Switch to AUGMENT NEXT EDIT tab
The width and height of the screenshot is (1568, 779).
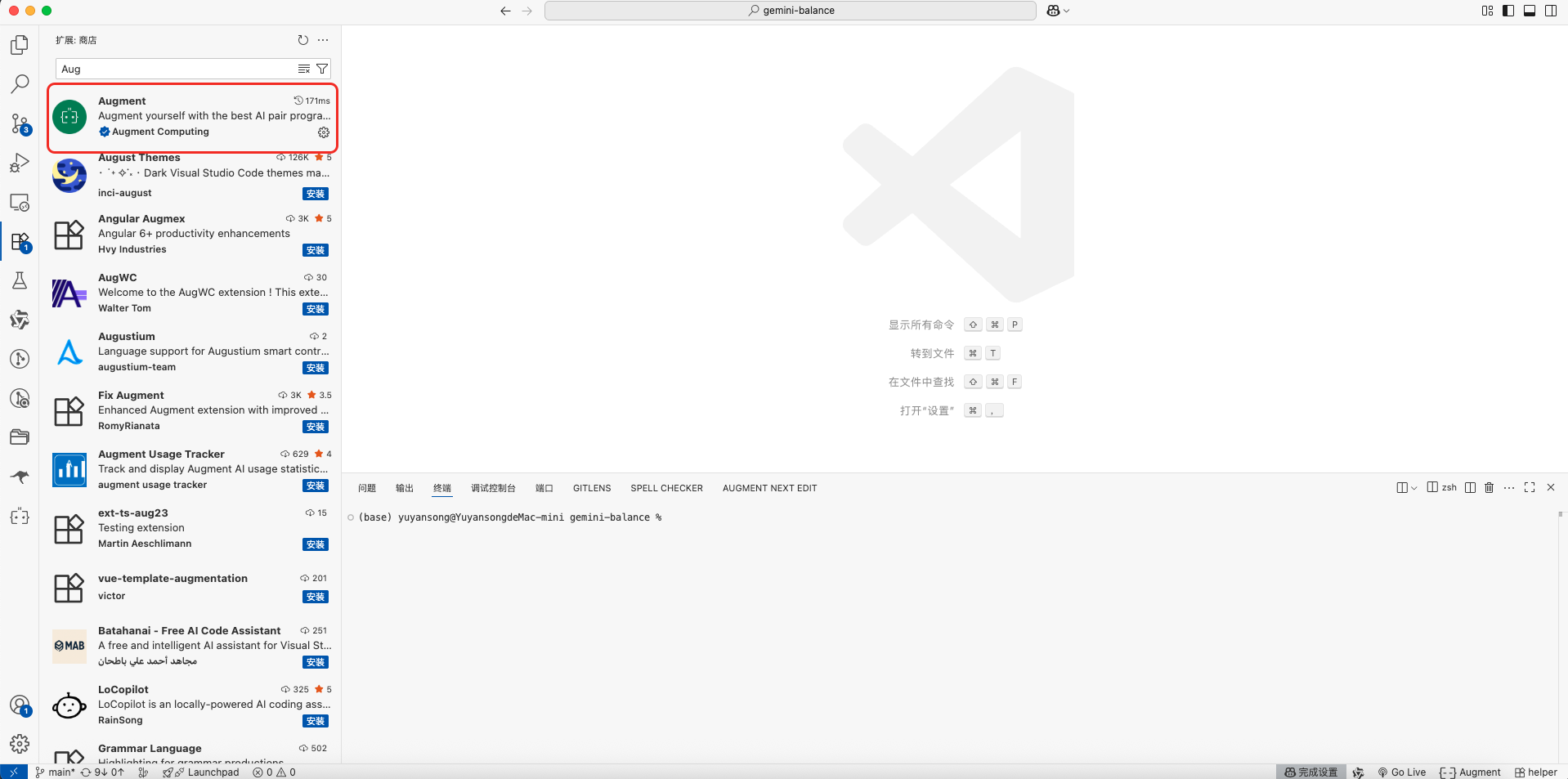769,488
